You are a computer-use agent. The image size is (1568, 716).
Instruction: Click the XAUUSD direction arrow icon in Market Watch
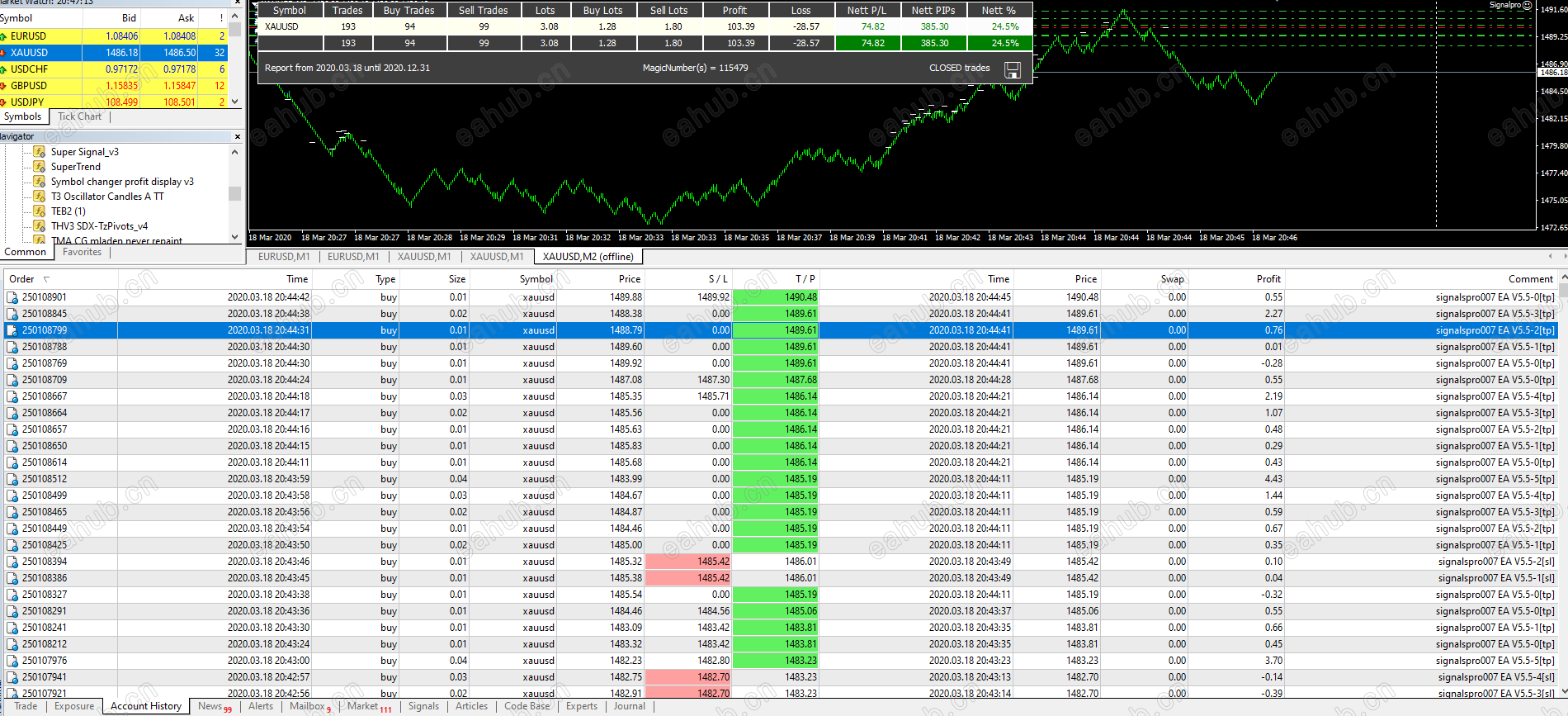[x=3, y=53]
